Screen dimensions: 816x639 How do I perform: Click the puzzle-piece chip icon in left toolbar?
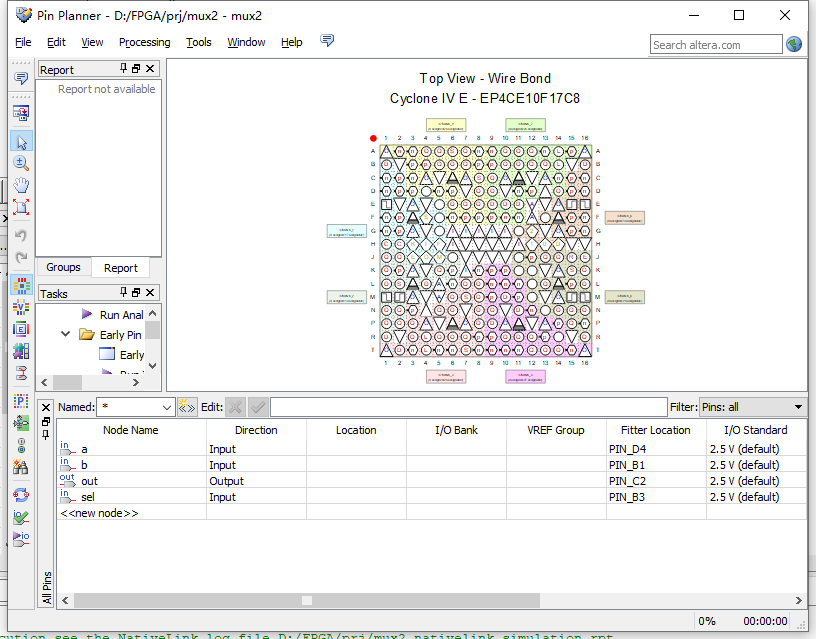click(x=21, y=351)
